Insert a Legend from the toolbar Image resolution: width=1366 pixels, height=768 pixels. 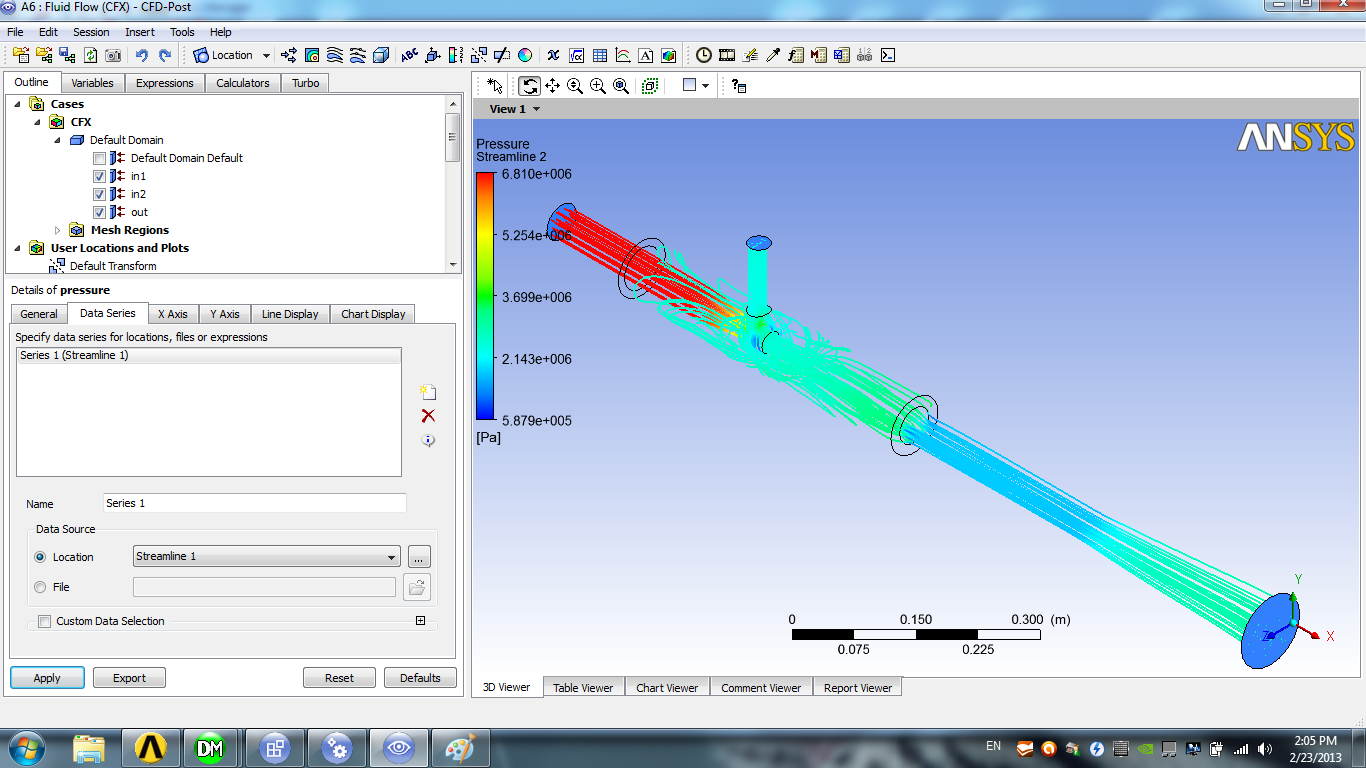456,55
